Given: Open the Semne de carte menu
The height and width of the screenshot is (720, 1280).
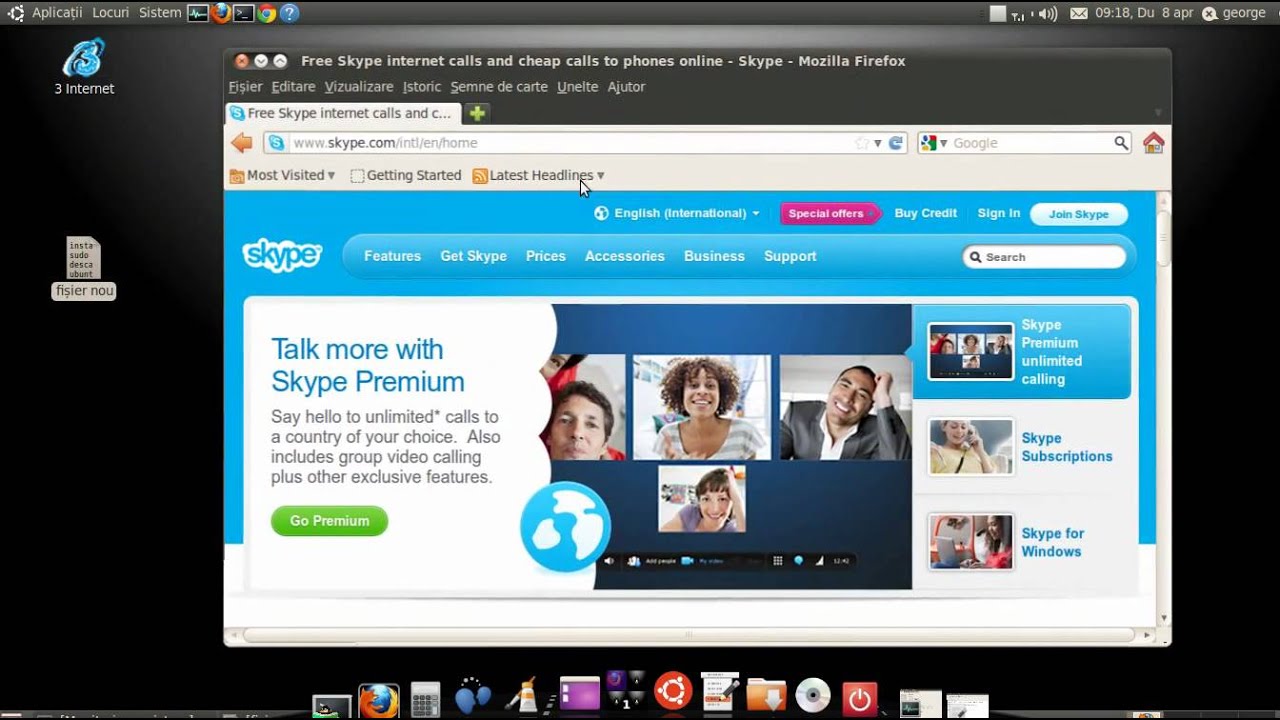Looking at the screenshot, I should pyautogui.click(x=499, y=87).
